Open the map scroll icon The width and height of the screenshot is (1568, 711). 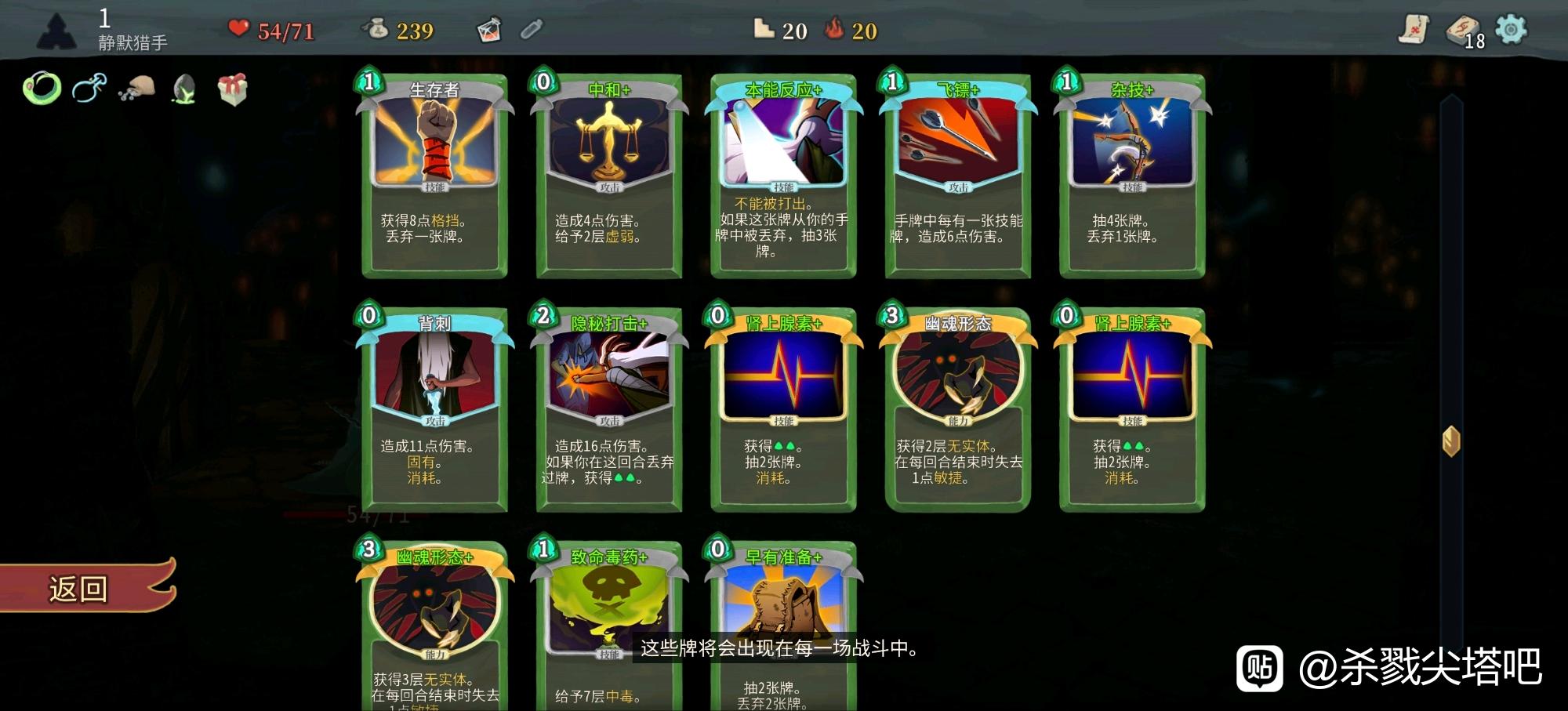[1414, 30]
